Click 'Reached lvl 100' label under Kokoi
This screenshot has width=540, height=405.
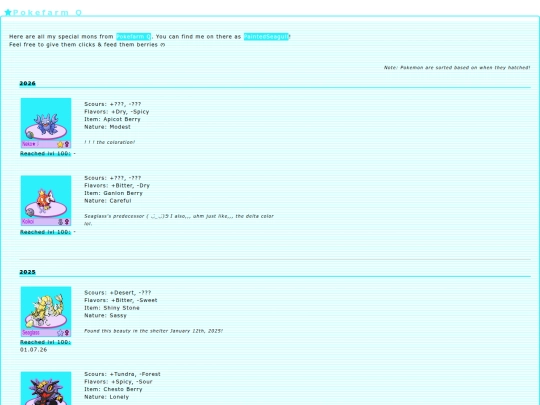[45, 232]
